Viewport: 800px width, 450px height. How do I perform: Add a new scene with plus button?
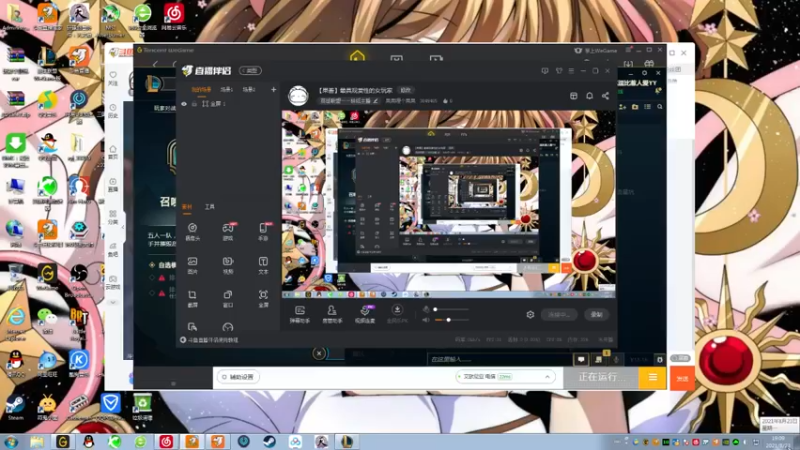tap(273, 90)
